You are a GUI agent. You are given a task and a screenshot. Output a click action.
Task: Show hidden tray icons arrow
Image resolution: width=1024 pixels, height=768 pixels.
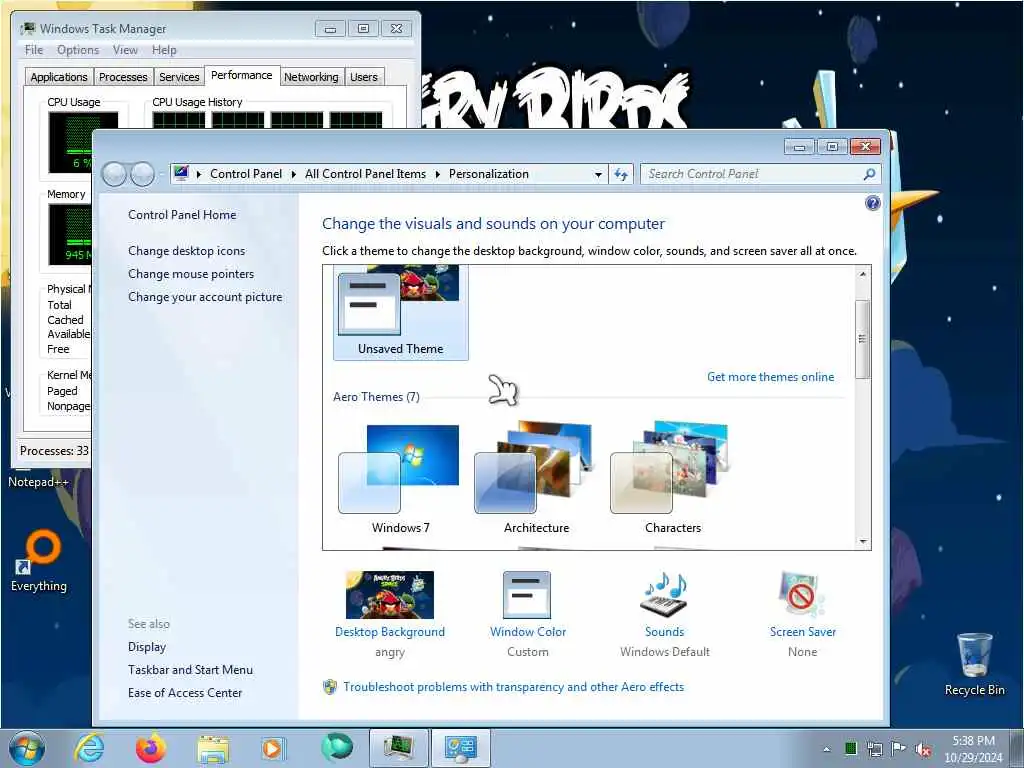(x=827, y=750)
